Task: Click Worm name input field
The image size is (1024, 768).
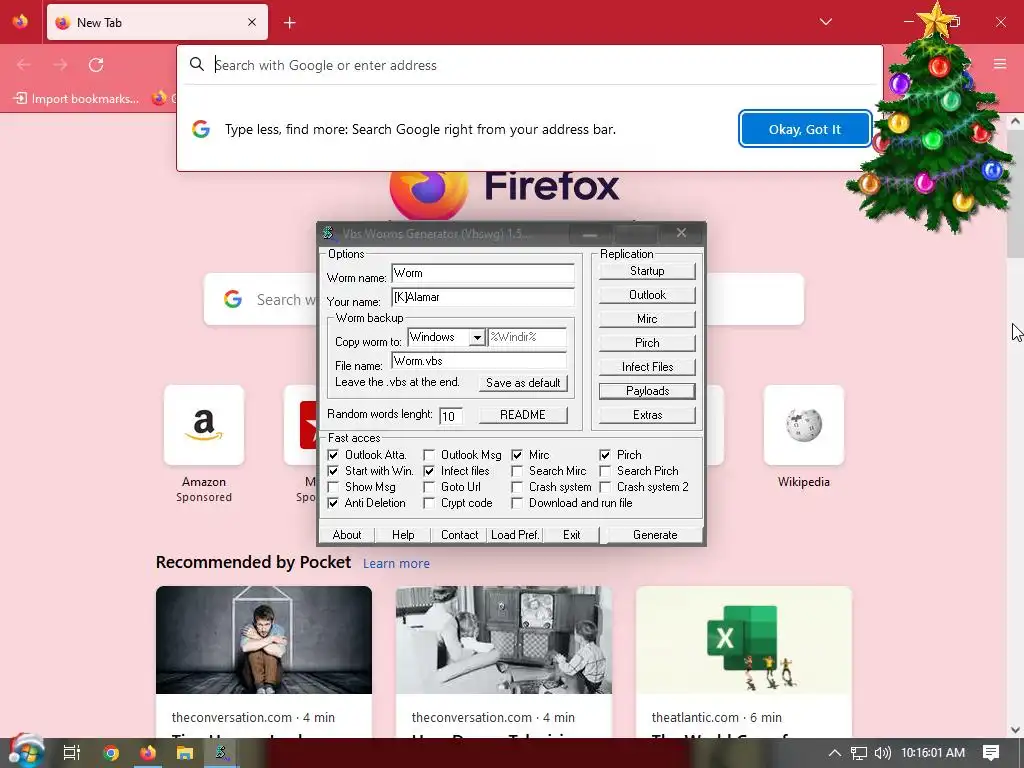Action: pos(483,273)
